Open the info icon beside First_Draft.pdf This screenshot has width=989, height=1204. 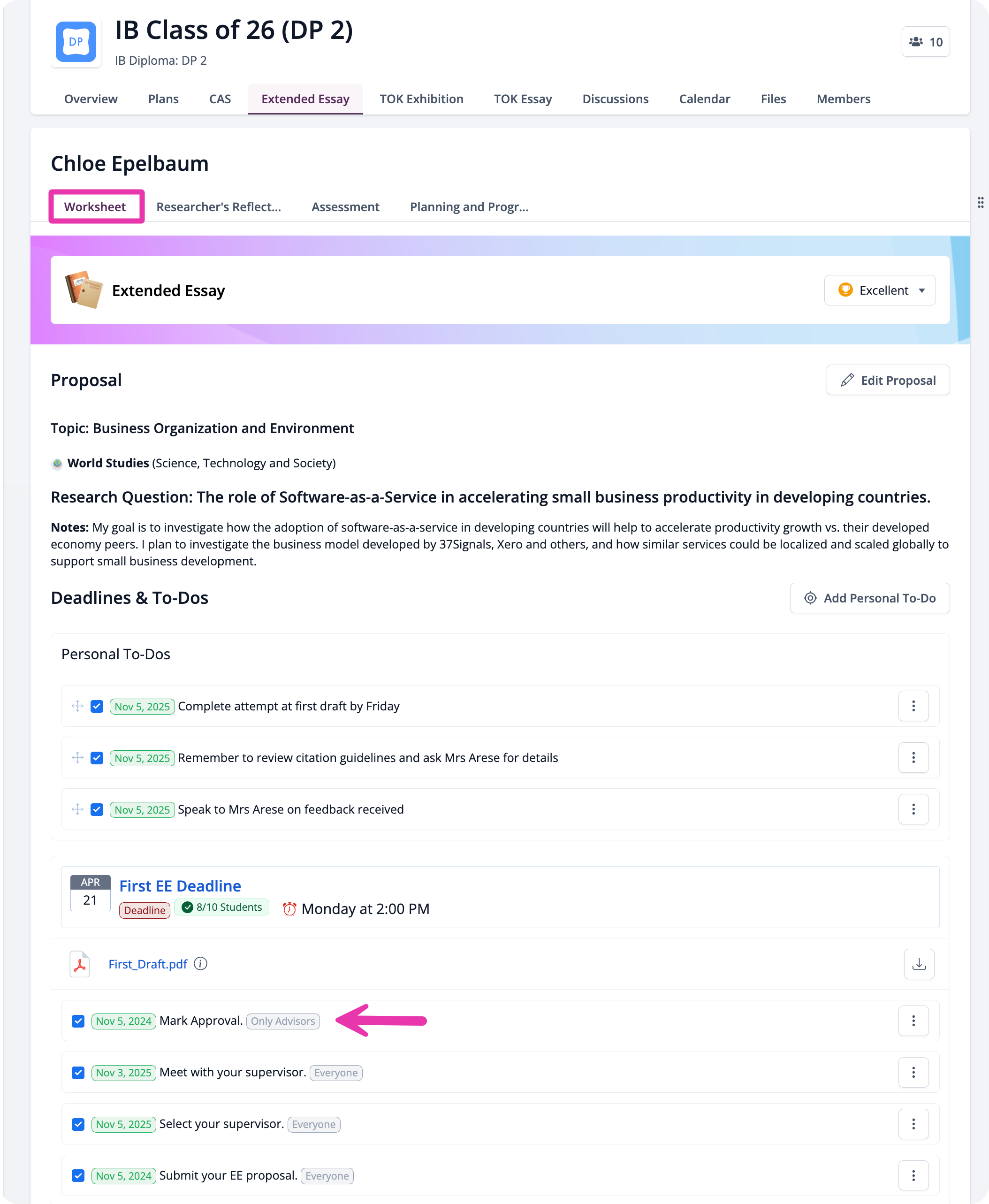(x=200, y=963)
